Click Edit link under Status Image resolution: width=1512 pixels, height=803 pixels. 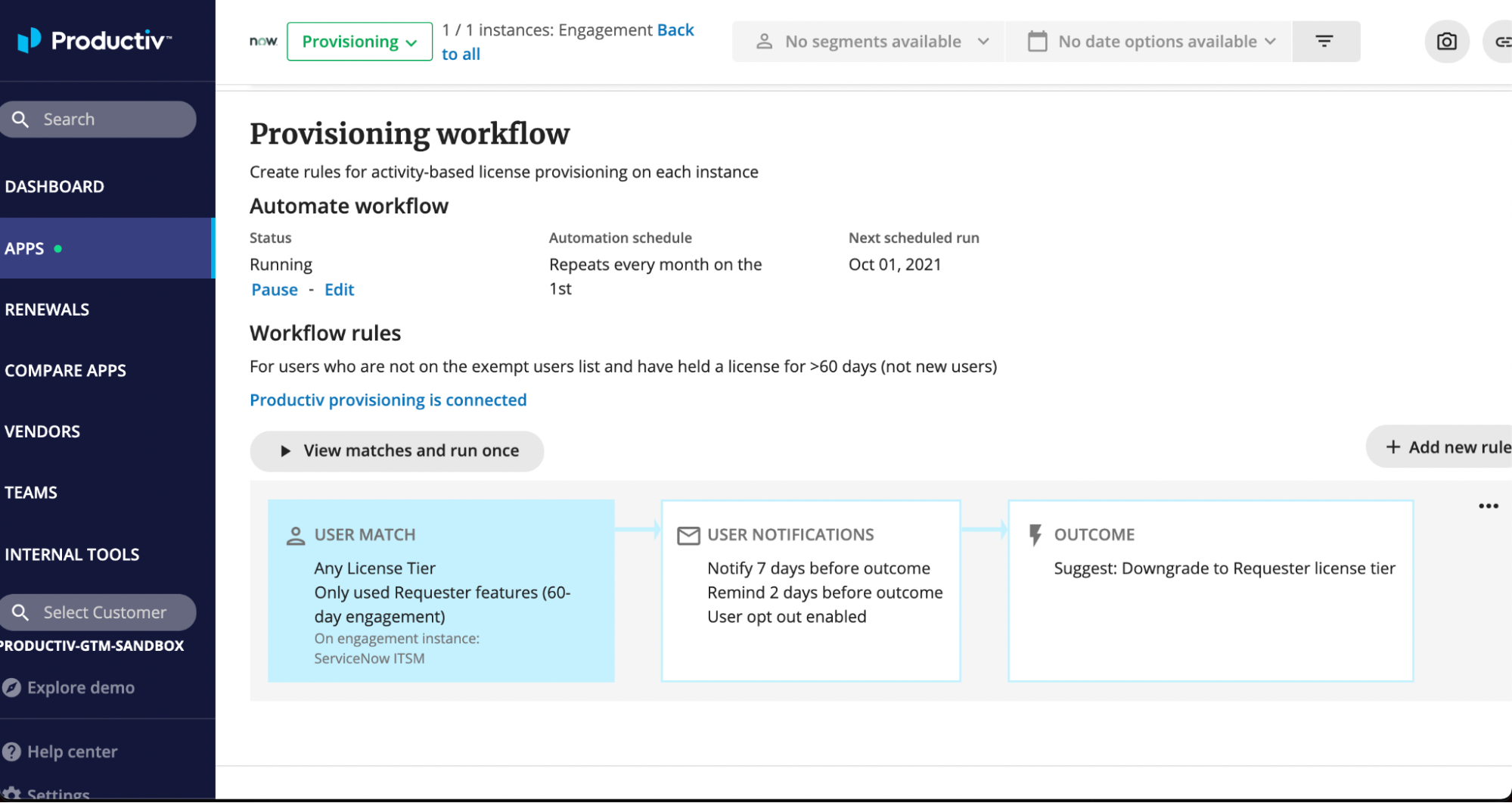(x=339, y=290)
